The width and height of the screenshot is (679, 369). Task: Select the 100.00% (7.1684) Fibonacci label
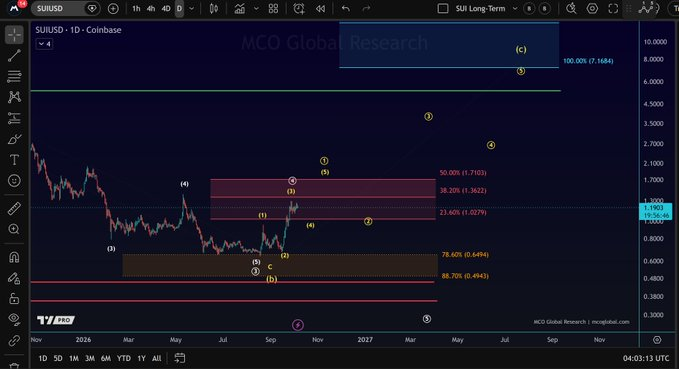(588, 61)
